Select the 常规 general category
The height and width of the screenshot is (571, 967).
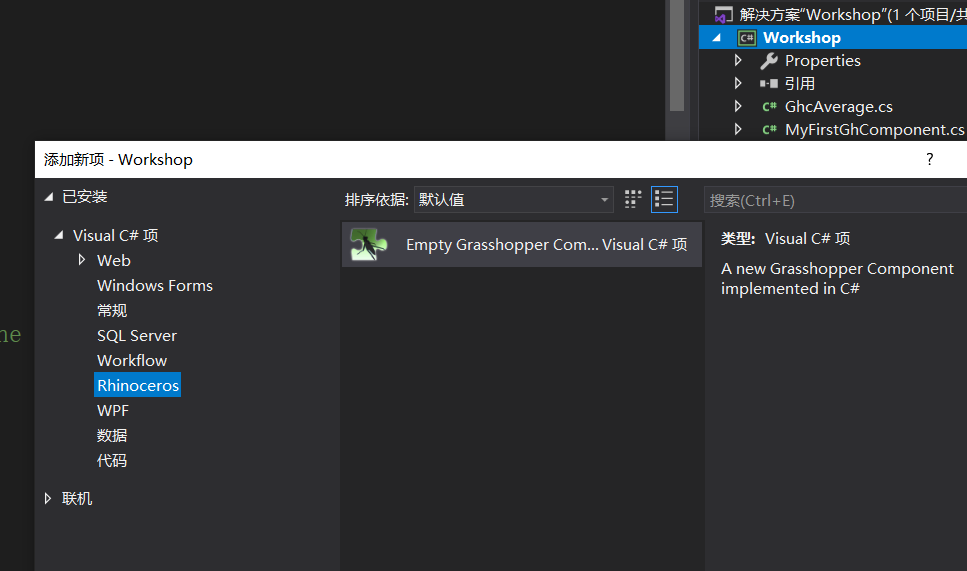click(112, 310)
